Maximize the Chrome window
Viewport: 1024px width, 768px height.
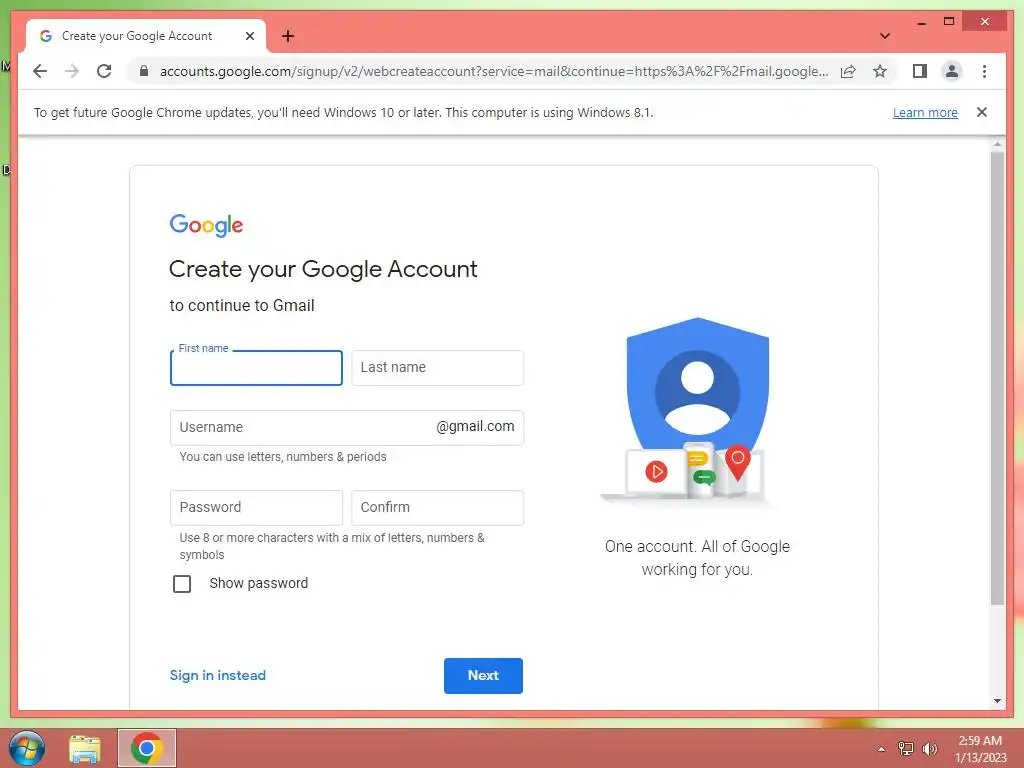tap(949, 22)
